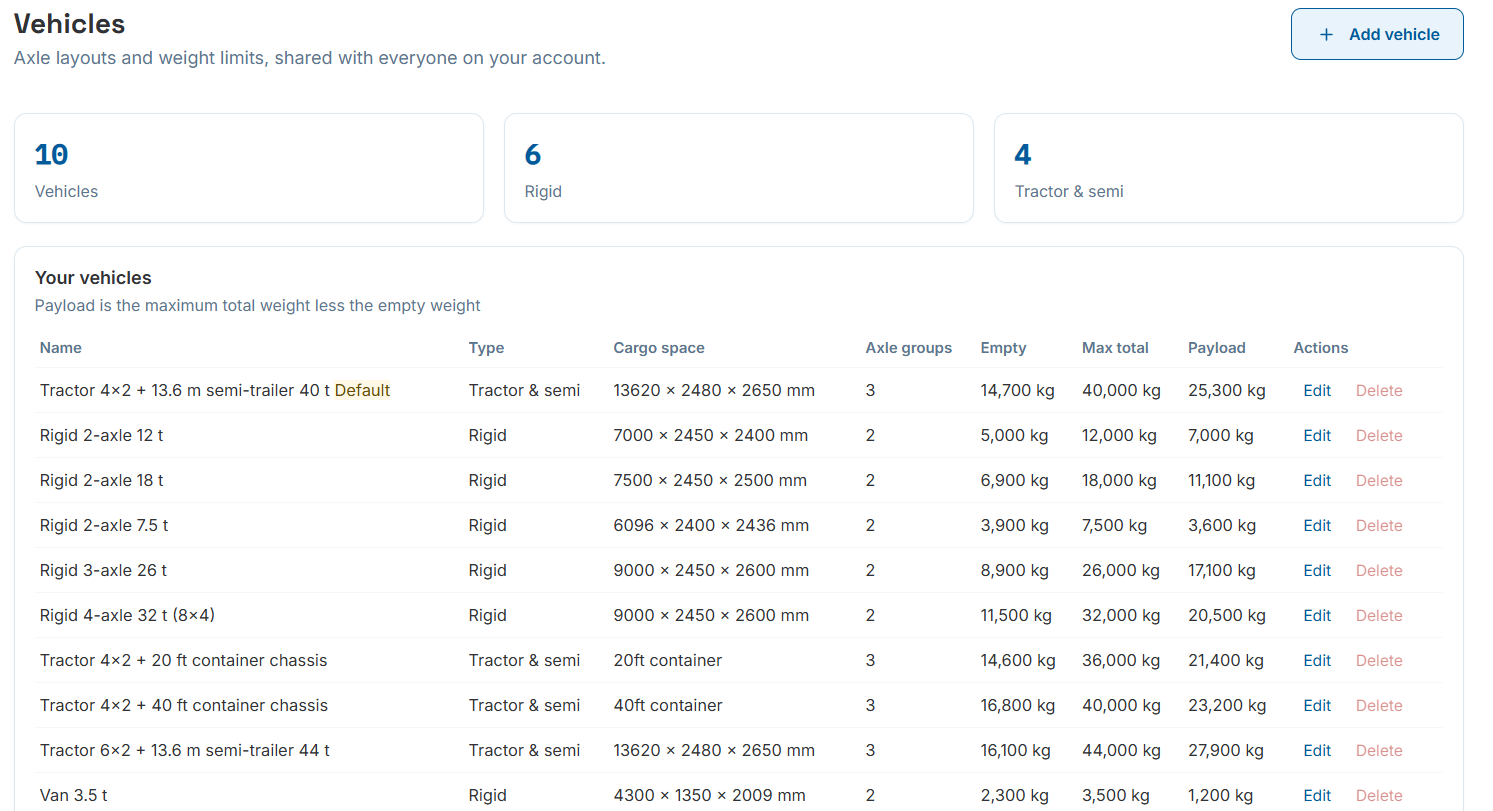Image resolution: width=1493 pixels, height=811 pixels.
Task: Choose Edit on Rigid 3-axle 26 t
Action: pos(1317,571)
